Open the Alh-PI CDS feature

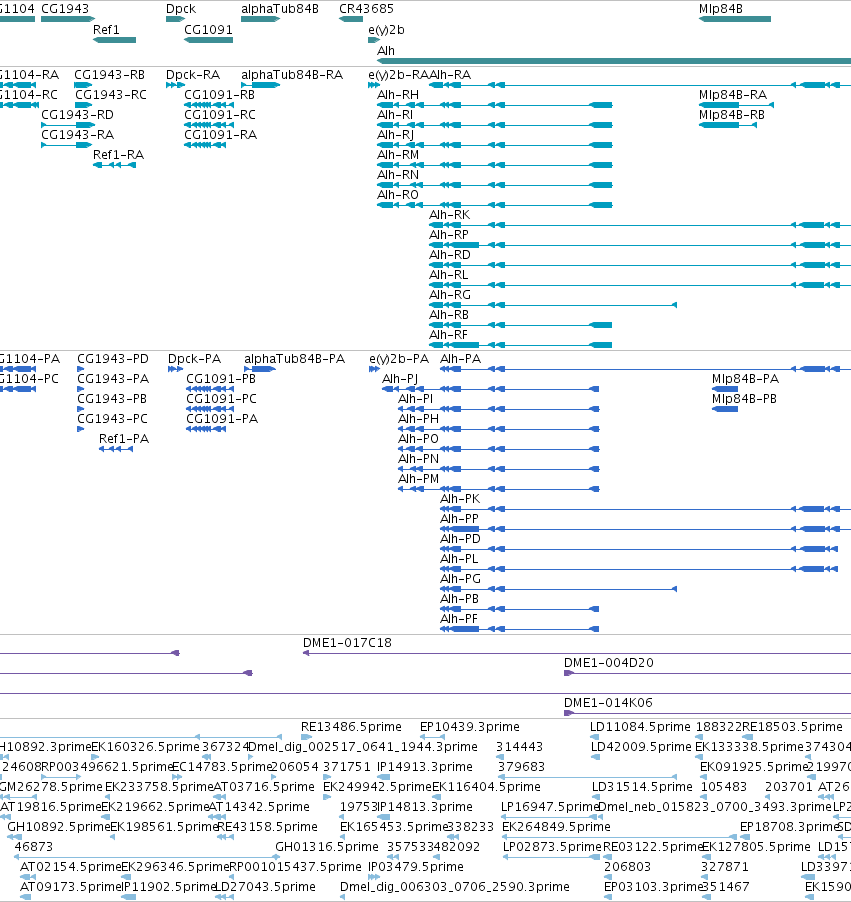pos(499,409)
